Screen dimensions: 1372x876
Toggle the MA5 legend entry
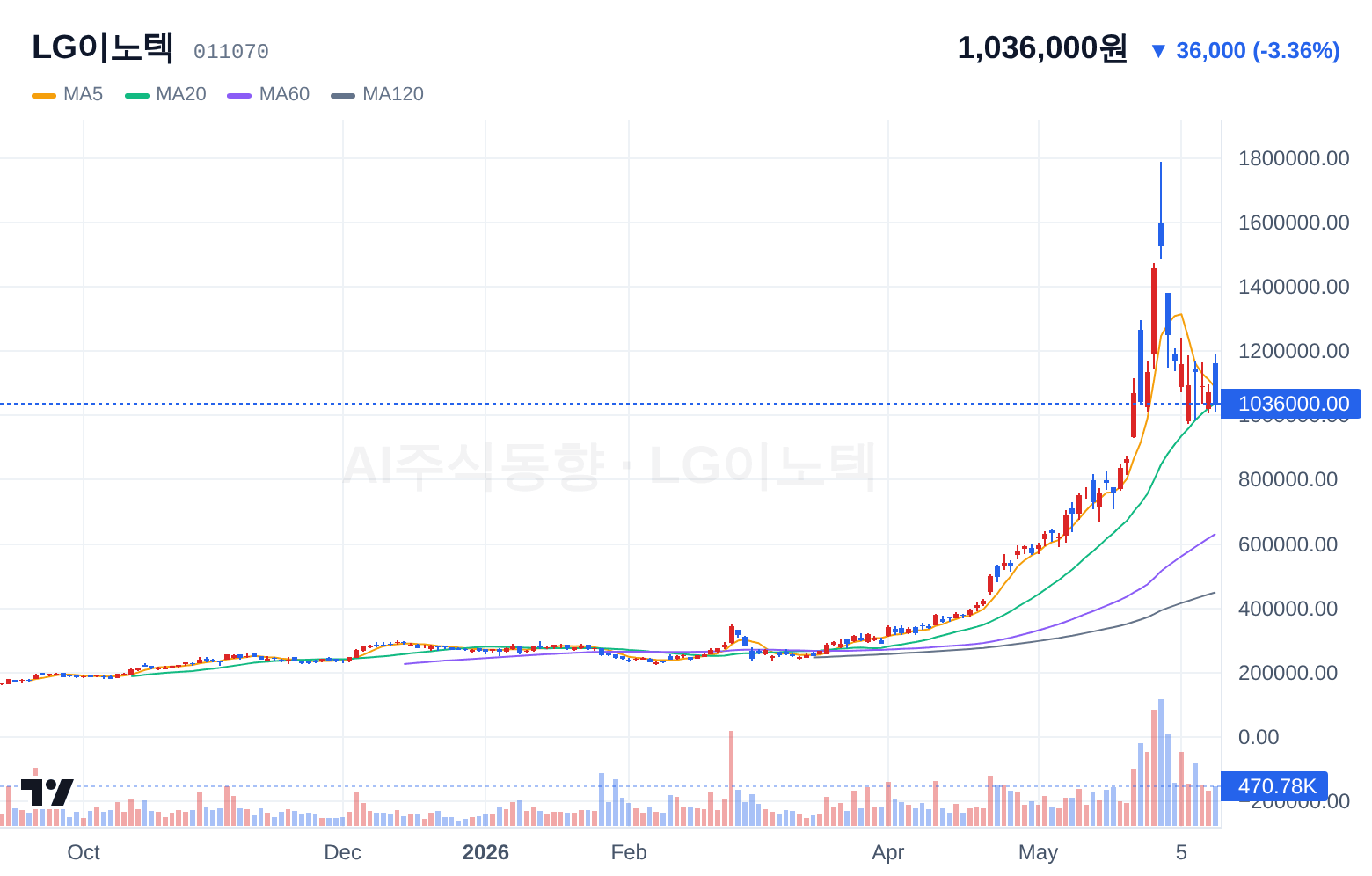pyautogui.click(x=68, y=94)
